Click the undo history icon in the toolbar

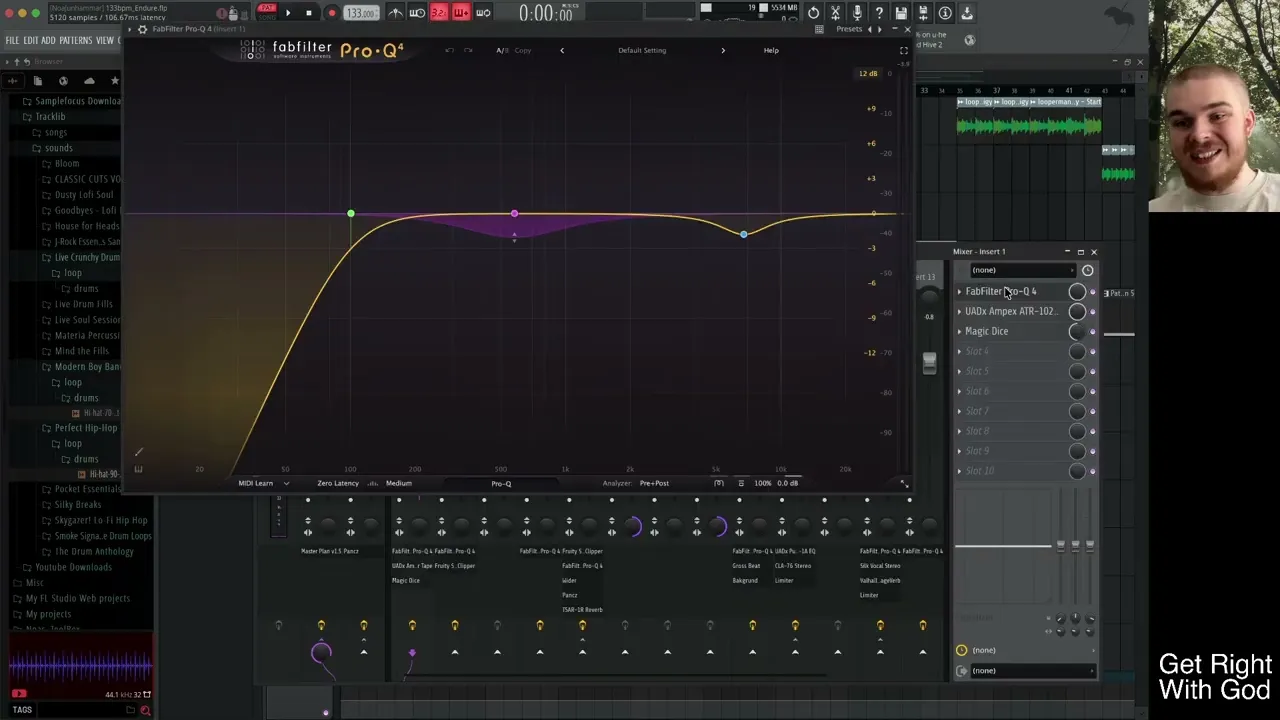(813, 13)
